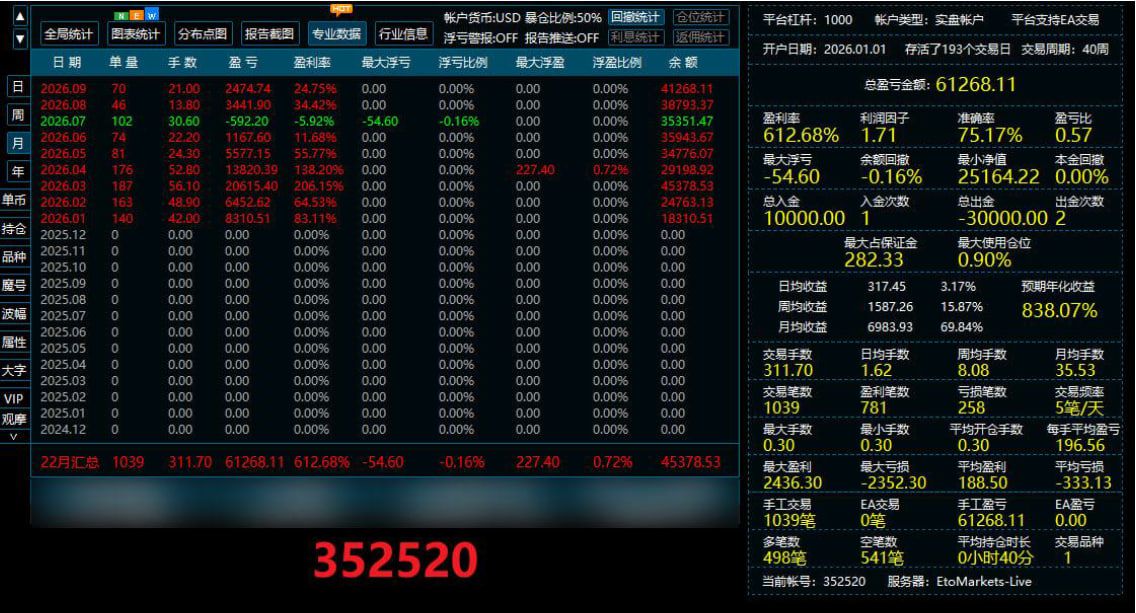1136x613 pixels.
Task: Click the down arrow above the sidebar
Action: click(x=20, y=38)
